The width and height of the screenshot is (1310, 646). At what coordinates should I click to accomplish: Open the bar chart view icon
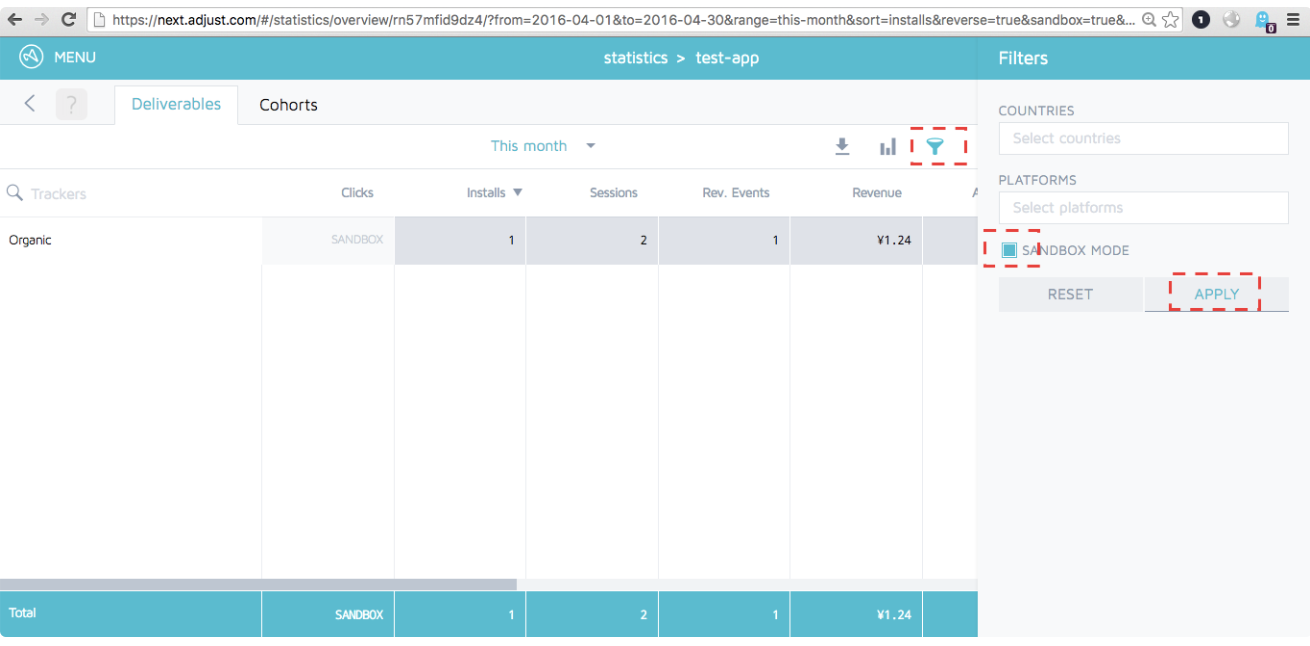888,147
